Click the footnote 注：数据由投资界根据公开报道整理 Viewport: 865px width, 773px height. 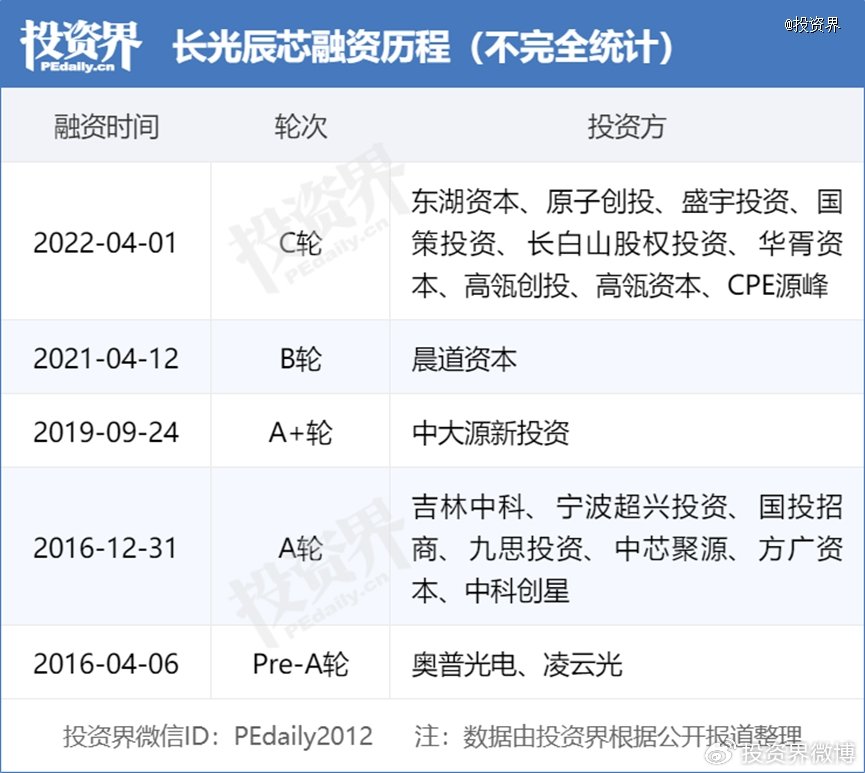click(x=608, y=736)
